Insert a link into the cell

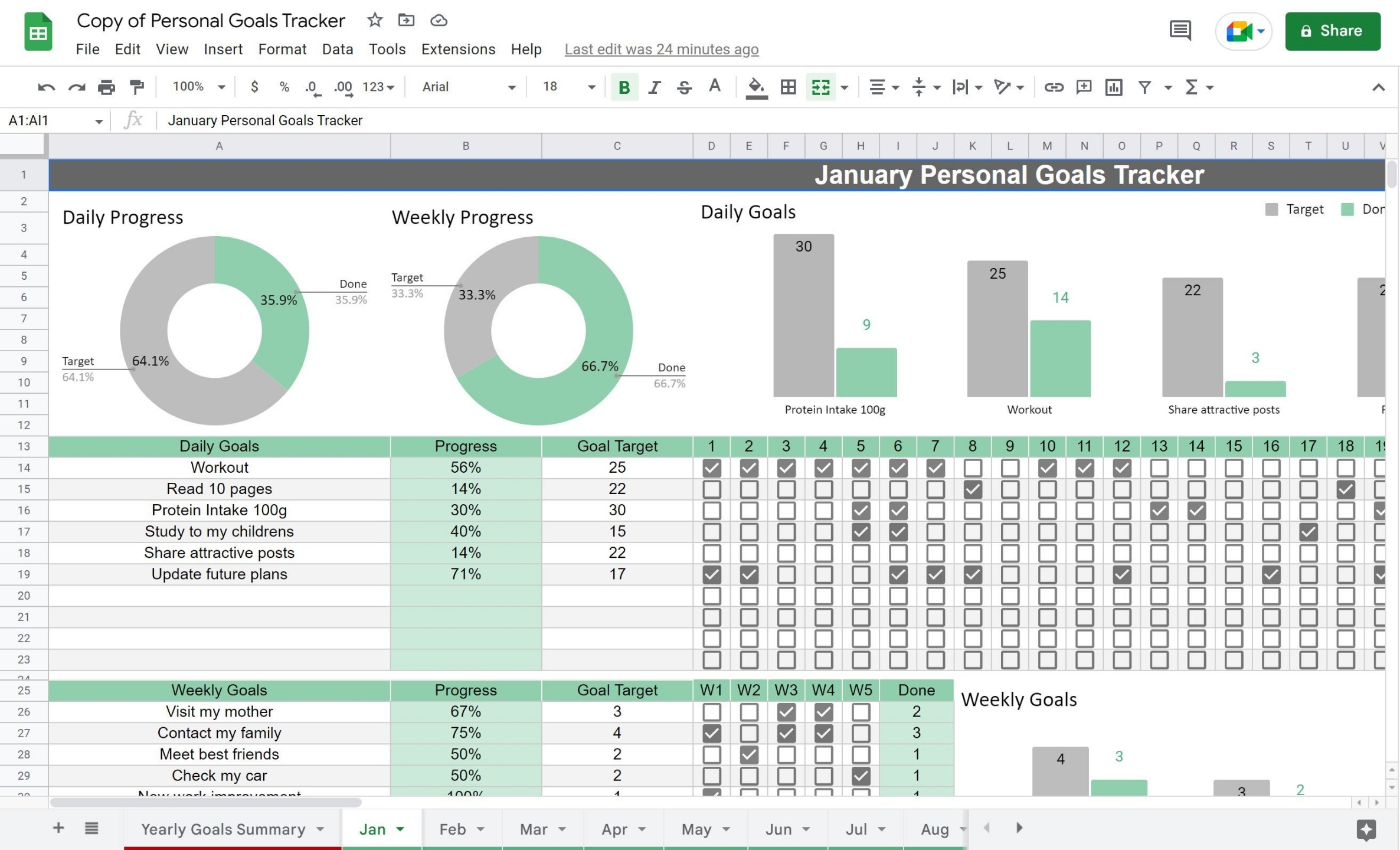pos(1054,87)
